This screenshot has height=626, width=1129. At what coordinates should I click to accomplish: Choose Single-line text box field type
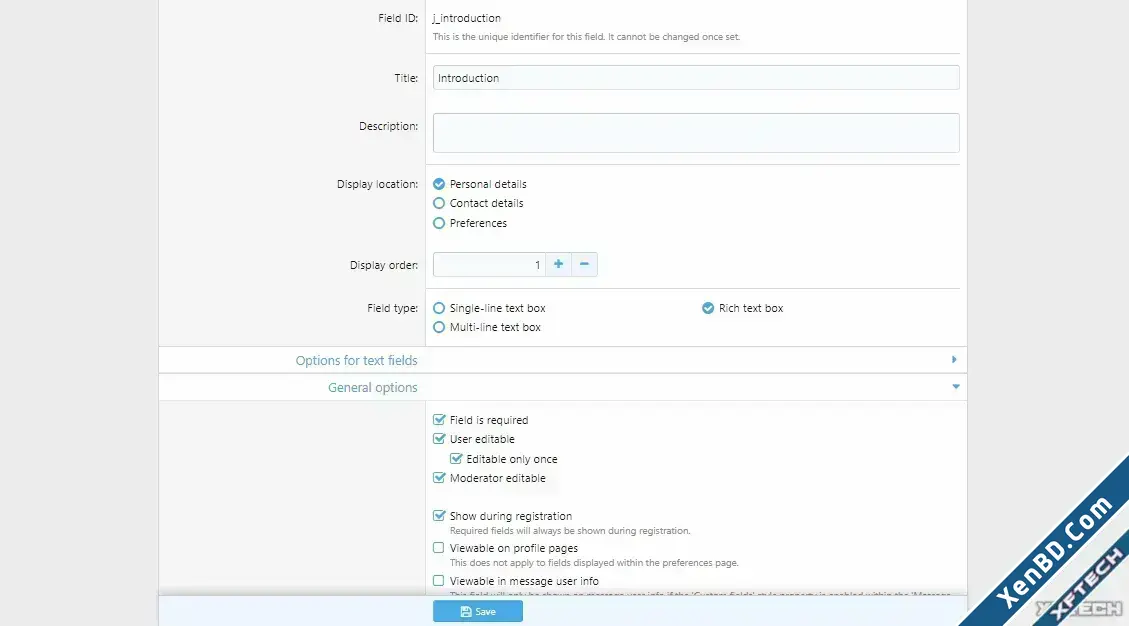[438, 308]
